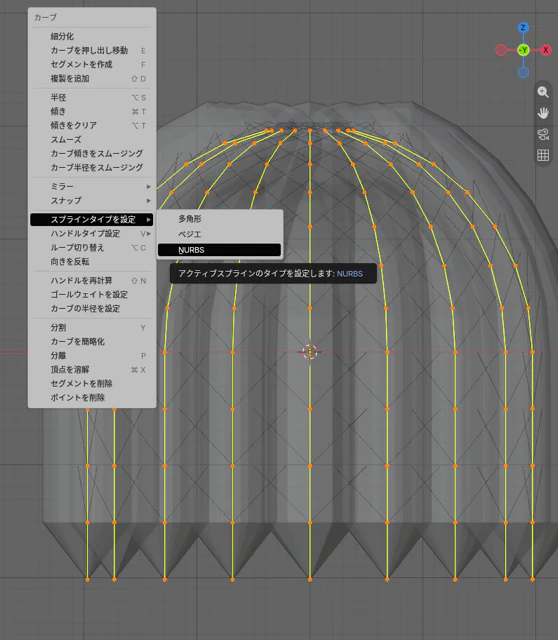
Task: Expand the スナップ submenu
Action: click(92, 200)
